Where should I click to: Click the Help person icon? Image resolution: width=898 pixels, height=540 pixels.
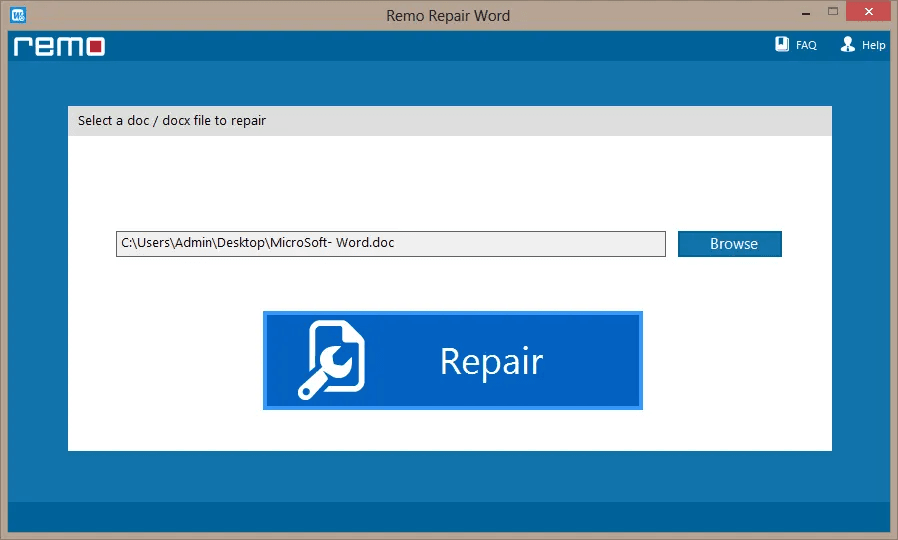click(848, 44)
